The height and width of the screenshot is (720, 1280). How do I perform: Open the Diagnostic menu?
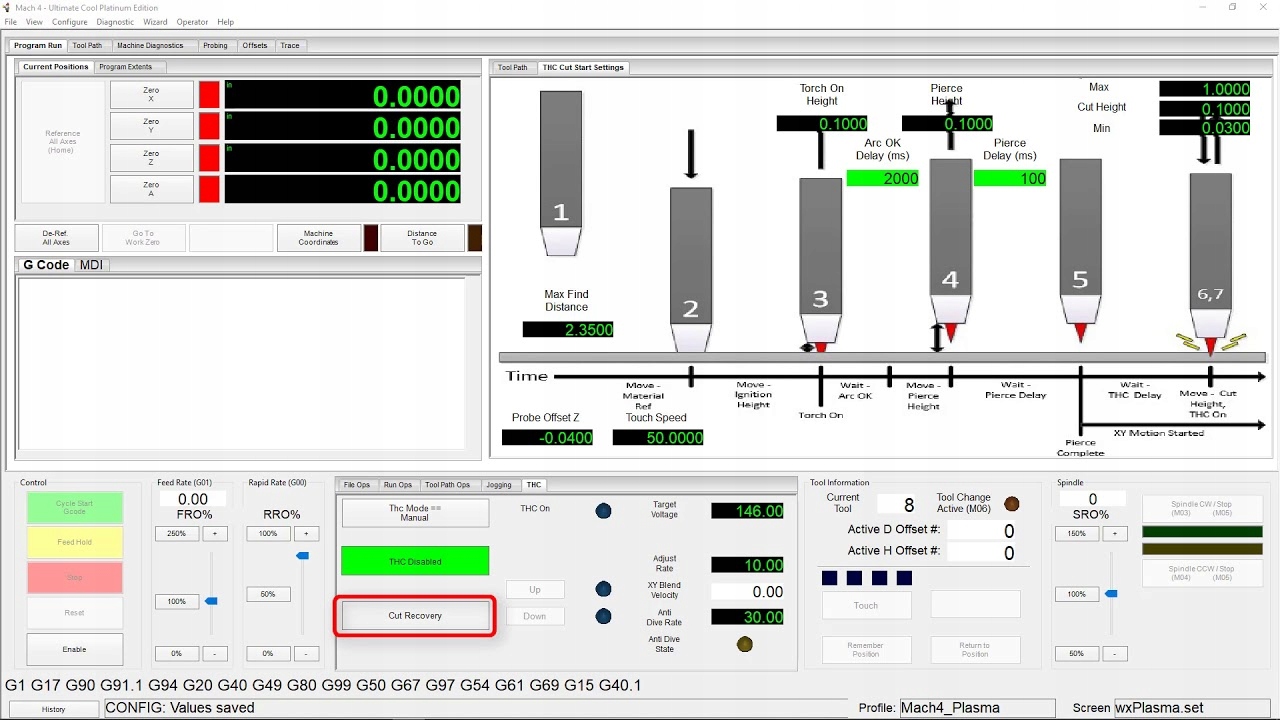pos(115,22)
